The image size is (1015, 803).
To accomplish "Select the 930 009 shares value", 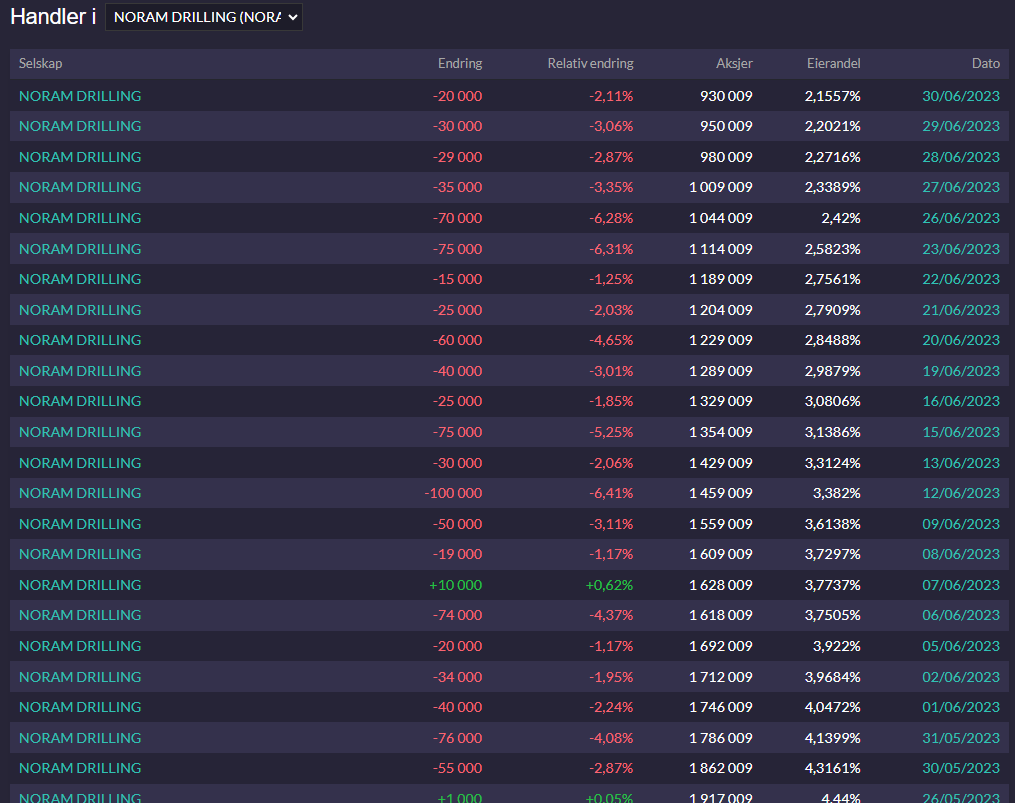I will tap(726, 96).
